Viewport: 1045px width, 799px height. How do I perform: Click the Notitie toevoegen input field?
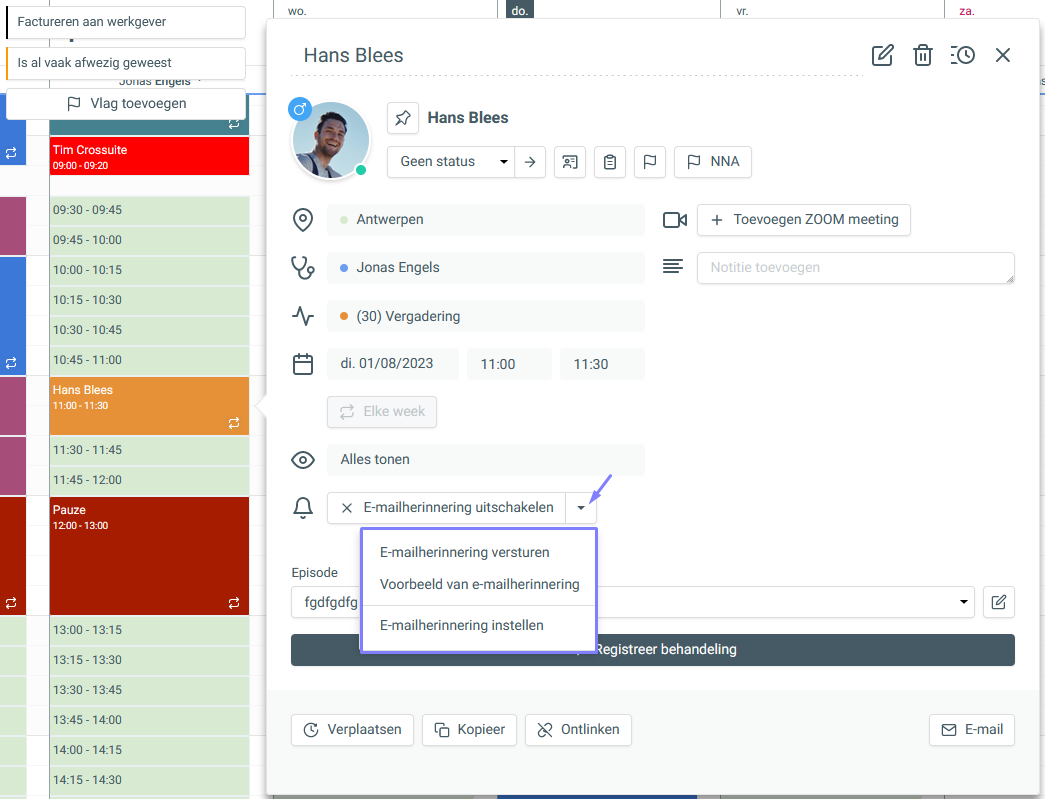856,268
